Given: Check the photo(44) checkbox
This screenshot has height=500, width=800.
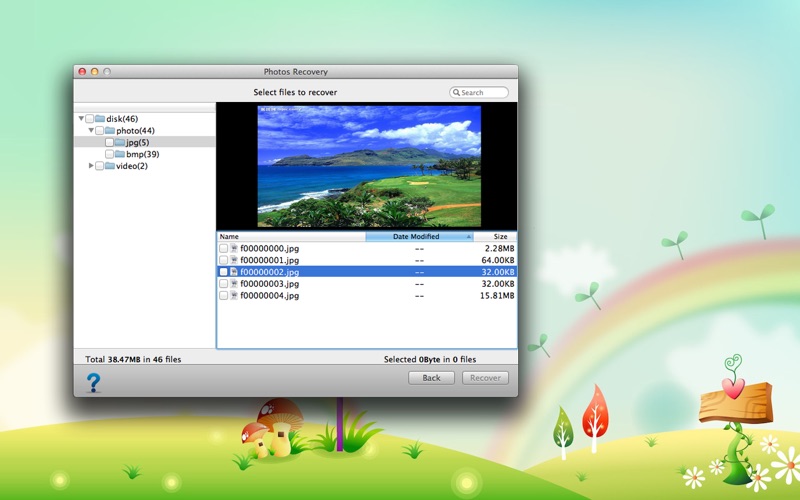Looking at the screenshot, I should coord(99,131).
